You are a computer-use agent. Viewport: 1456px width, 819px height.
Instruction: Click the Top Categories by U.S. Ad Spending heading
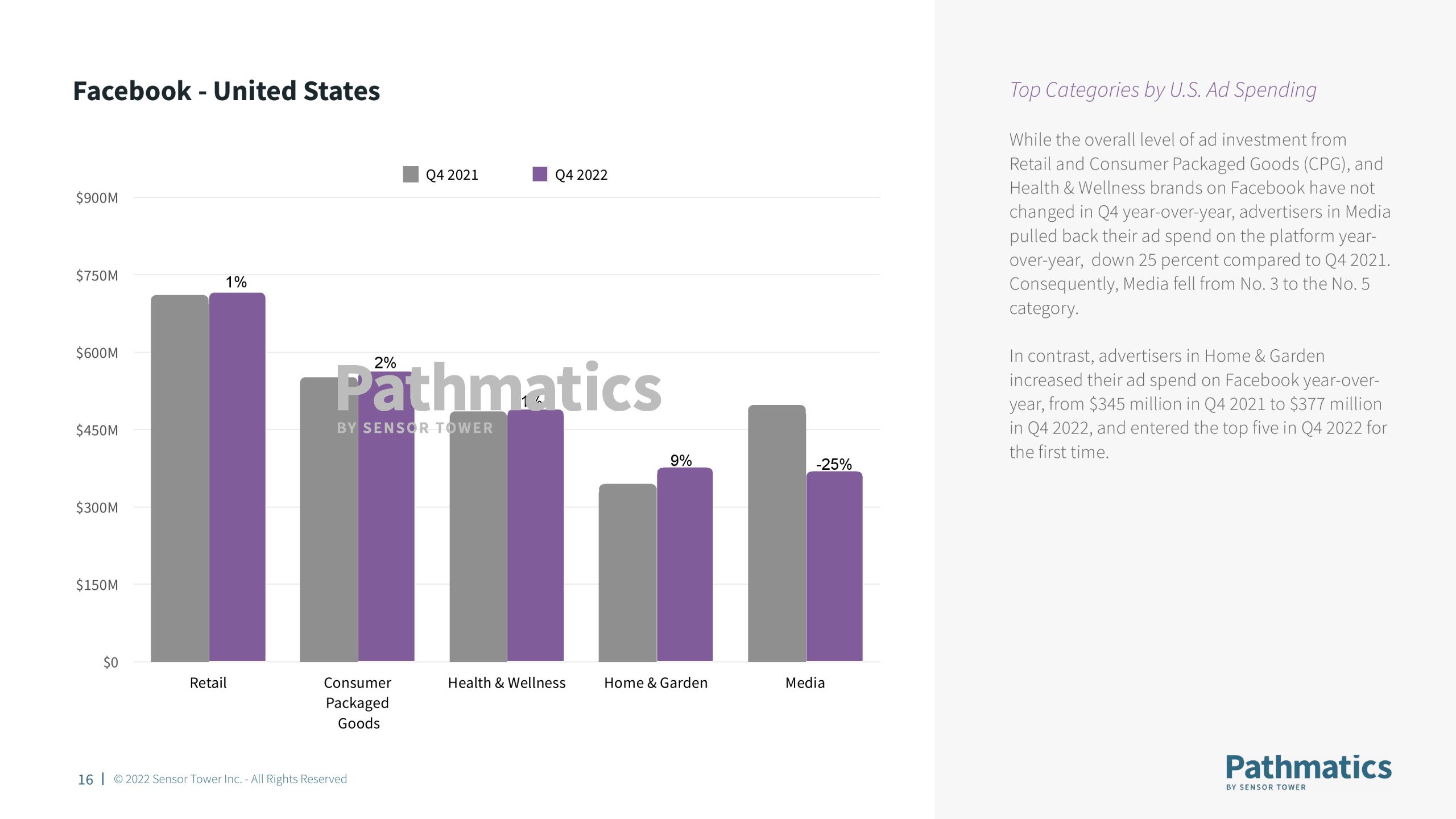pyautogui.click(x=1163, y=90)
